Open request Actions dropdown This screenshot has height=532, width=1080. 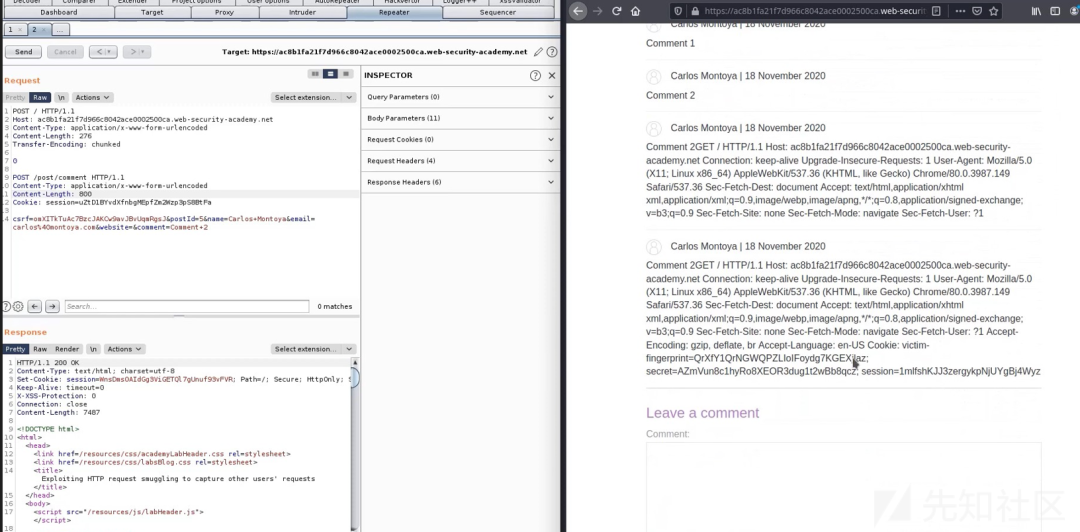[x=92, y=98]
